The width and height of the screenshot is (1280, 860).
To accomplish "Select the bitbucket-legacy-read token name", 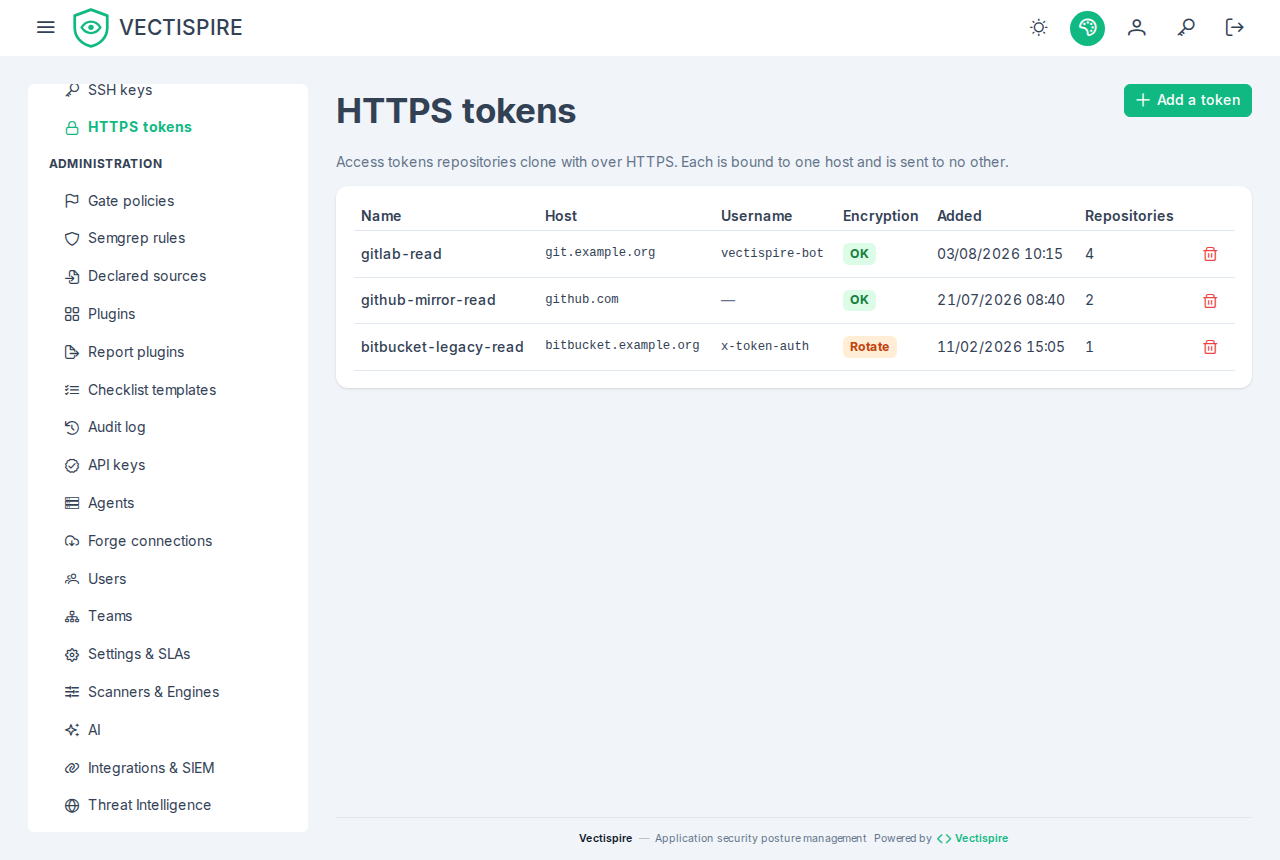I will (x=442, y=347).
